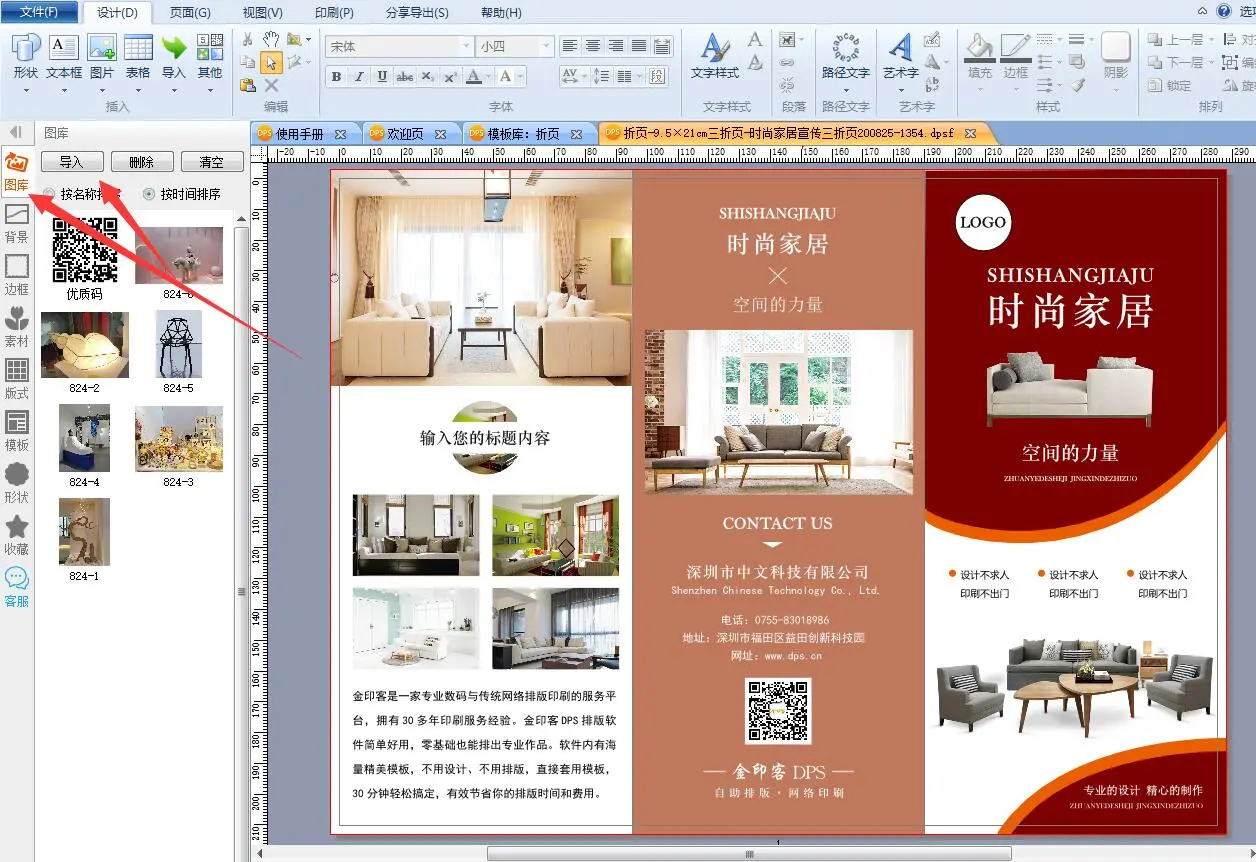Select sort by name (按名称排序) radio
Image resolution: width=1256 pixels, height=862 pixels.
pyautogui.click(x=49, y=194)
